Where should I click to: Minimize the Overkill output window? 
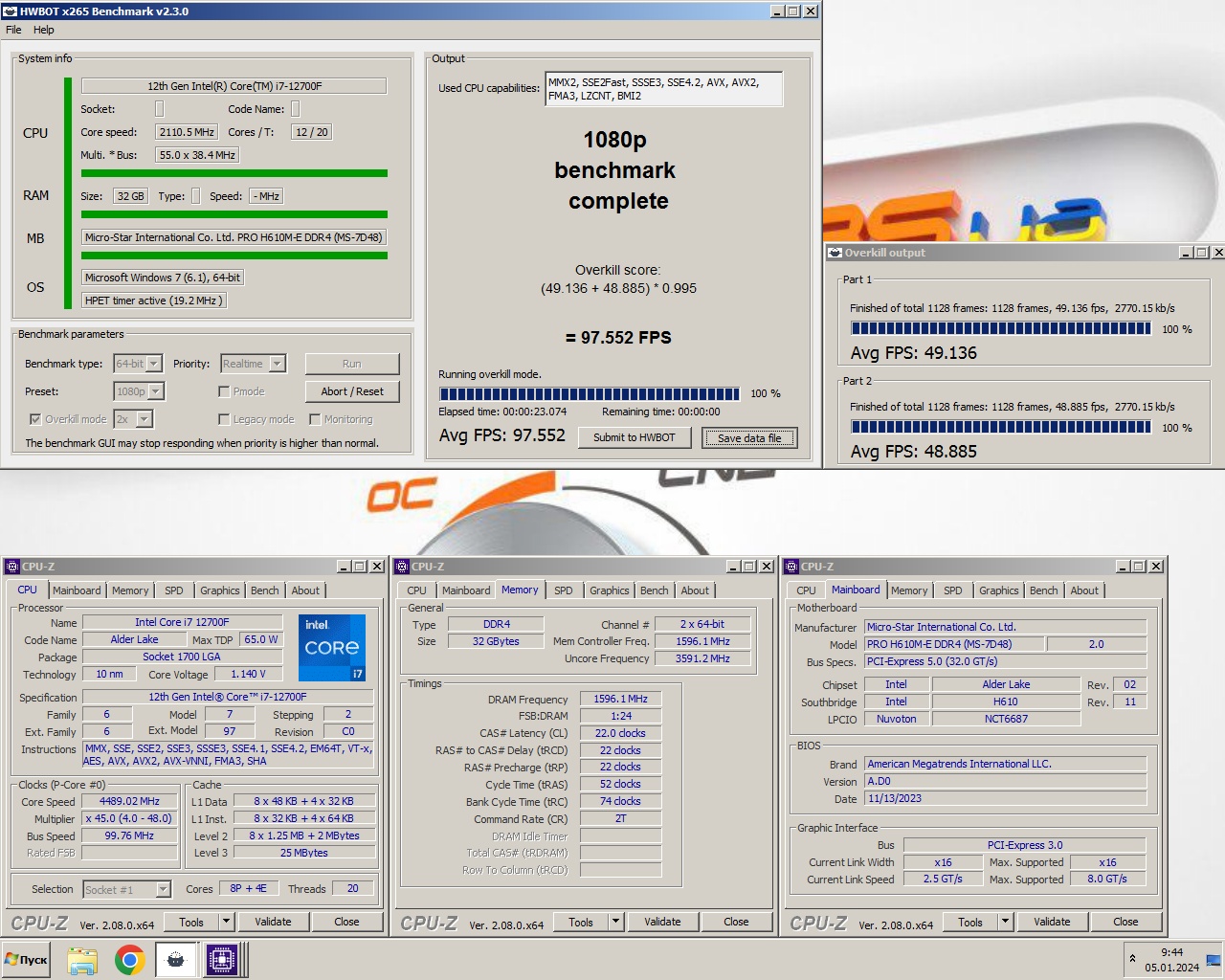[x=1186, y=253]
